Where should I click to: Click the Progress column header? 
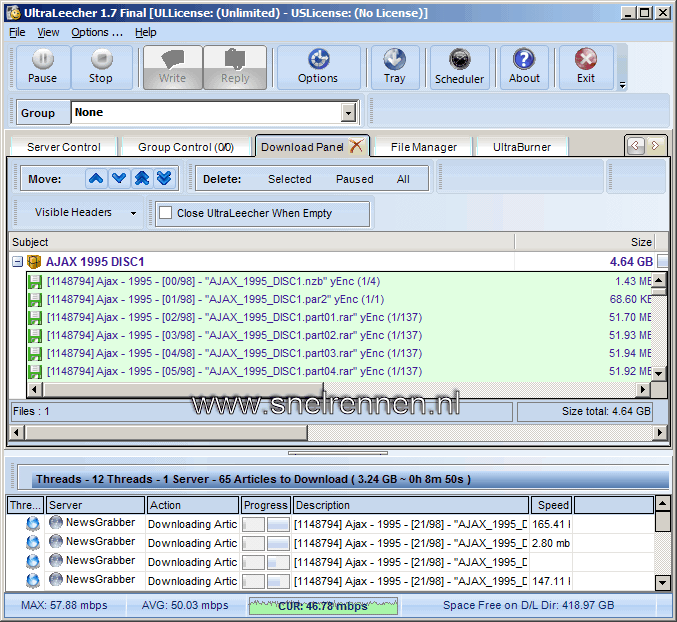pyautogui.click(x=266, y=505)
